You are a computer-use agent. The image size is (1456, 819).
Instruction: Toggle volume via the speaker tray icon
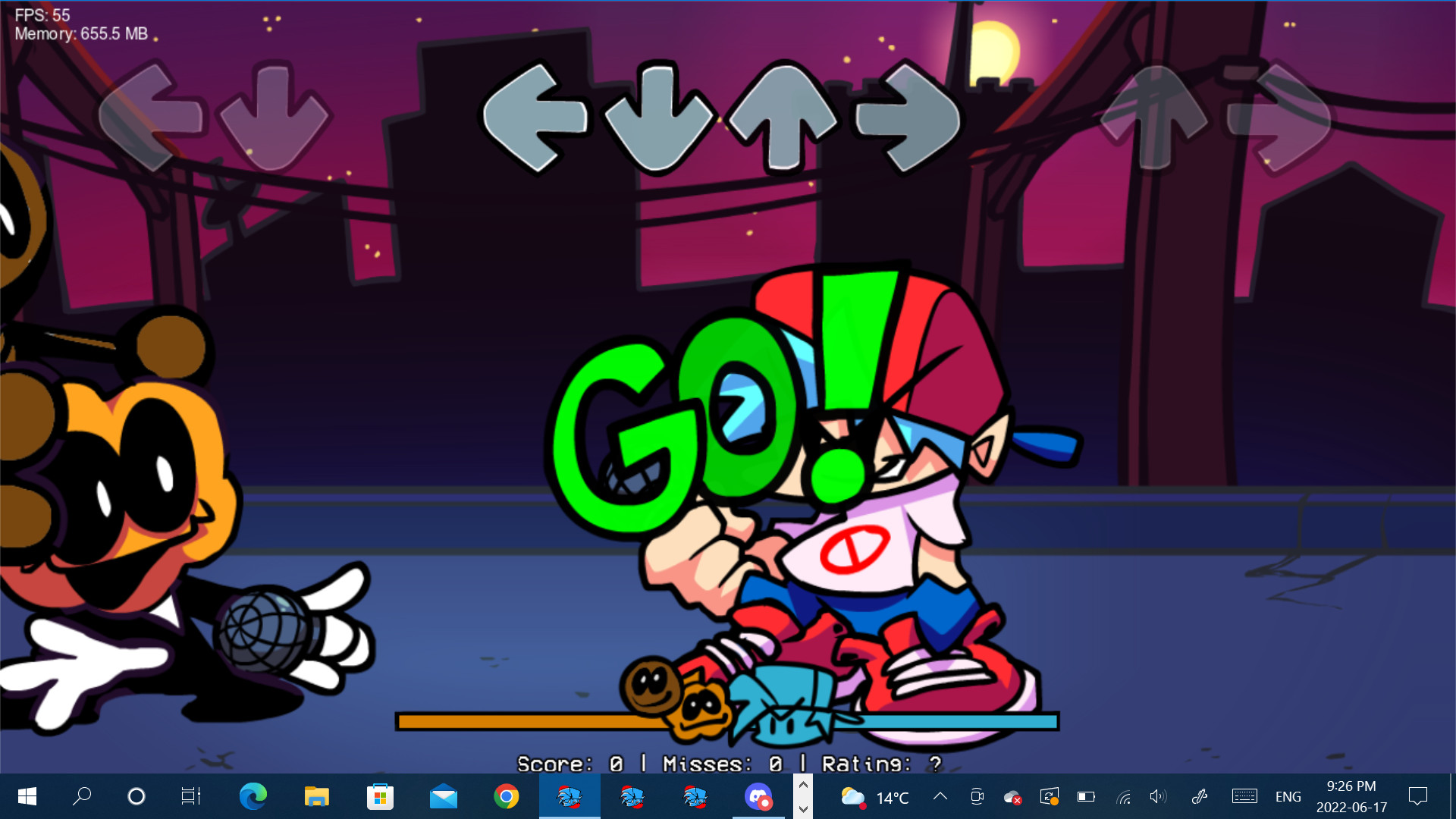[1157, 796]
